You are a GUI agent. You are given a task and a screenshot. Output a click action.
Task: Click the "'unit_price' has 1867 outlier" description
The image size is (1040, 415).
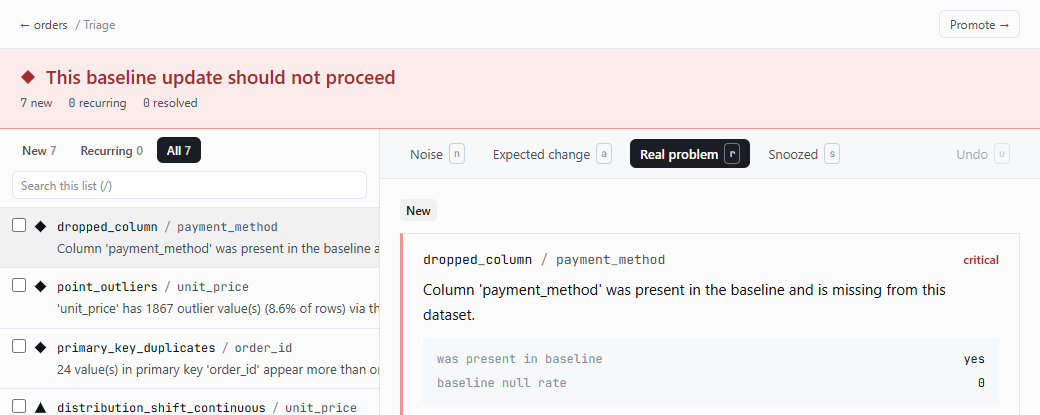click(218, 309)
